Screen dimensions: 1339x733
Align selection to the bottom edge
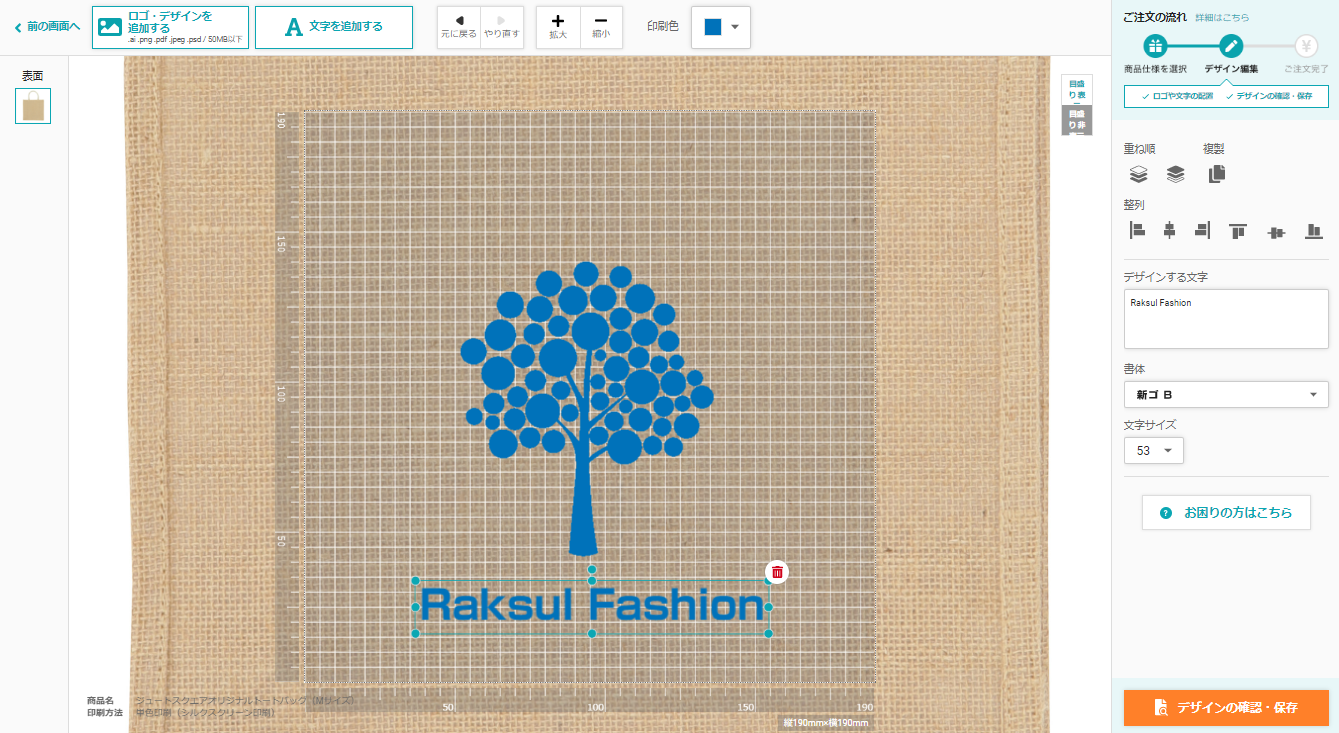(1313, 231)
